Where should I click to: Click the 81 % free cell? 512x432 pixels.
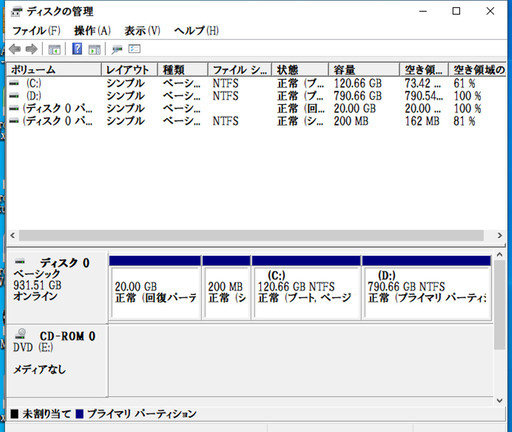coord(464,121)
